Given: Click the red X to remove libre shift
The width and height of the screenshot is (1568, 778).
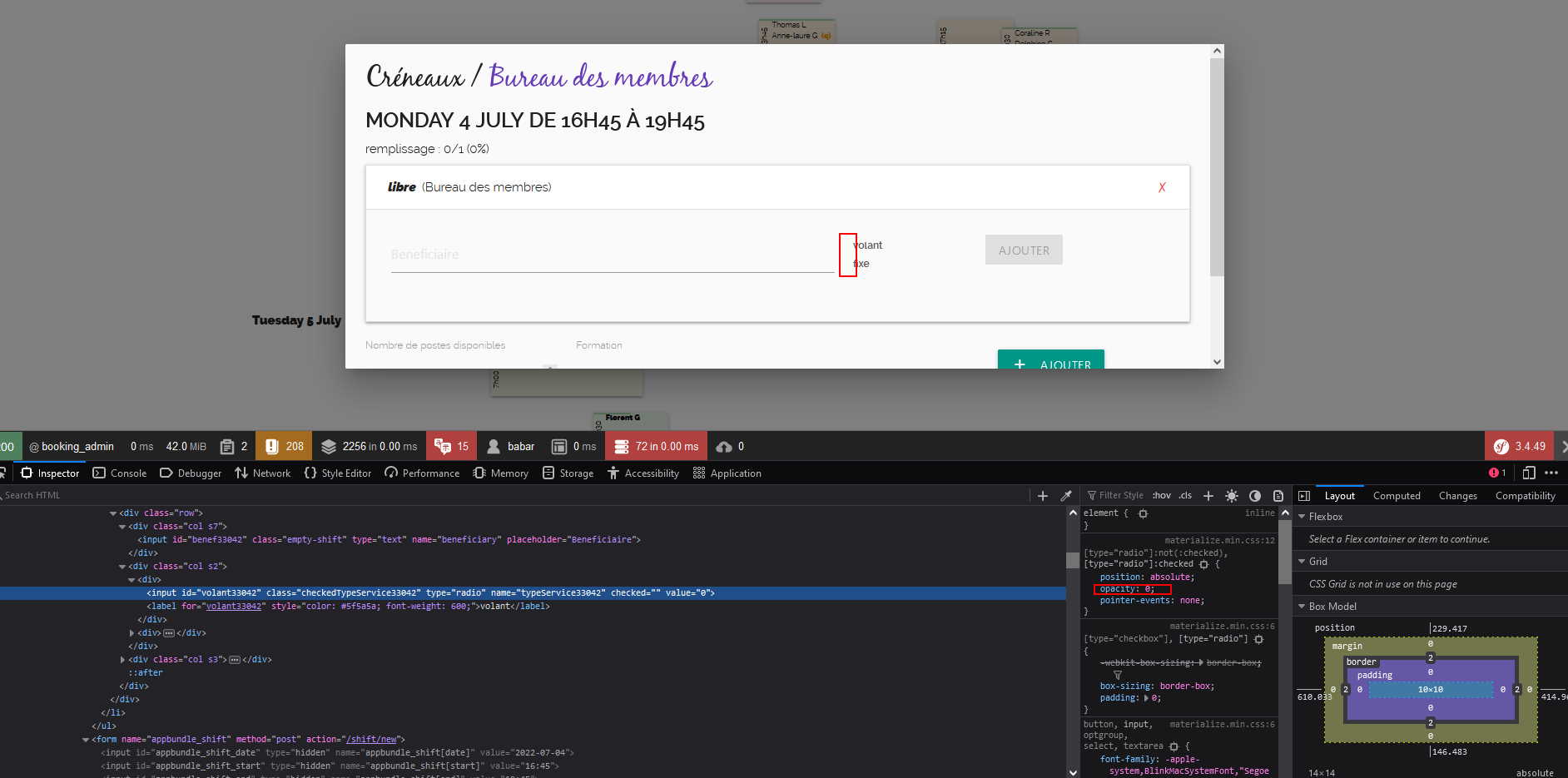Looking at the screenshot, I should [x=1162, y=187].
